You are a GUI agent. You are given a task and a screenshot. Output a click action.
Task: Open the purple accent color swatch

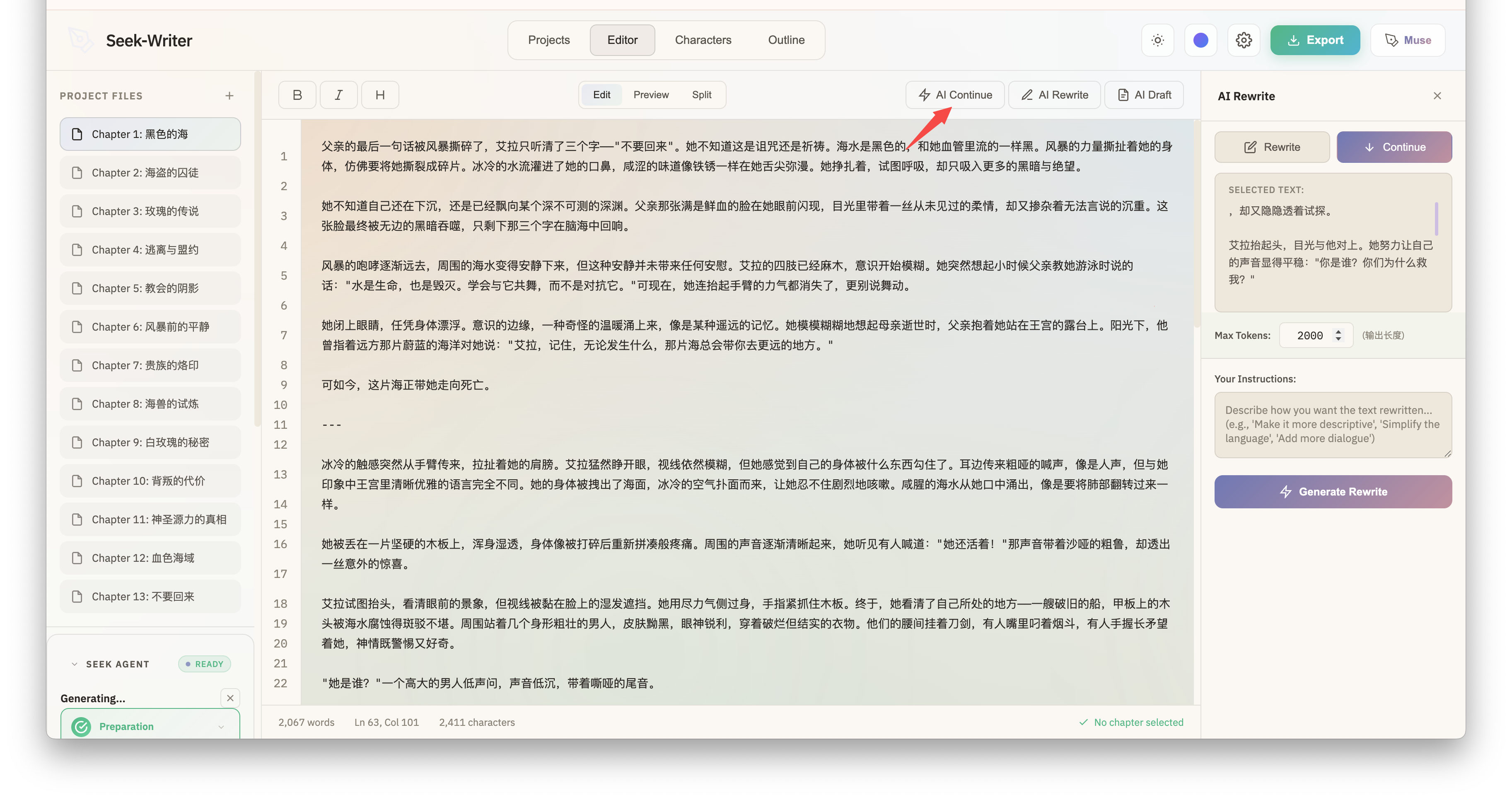pos(1200,40)
